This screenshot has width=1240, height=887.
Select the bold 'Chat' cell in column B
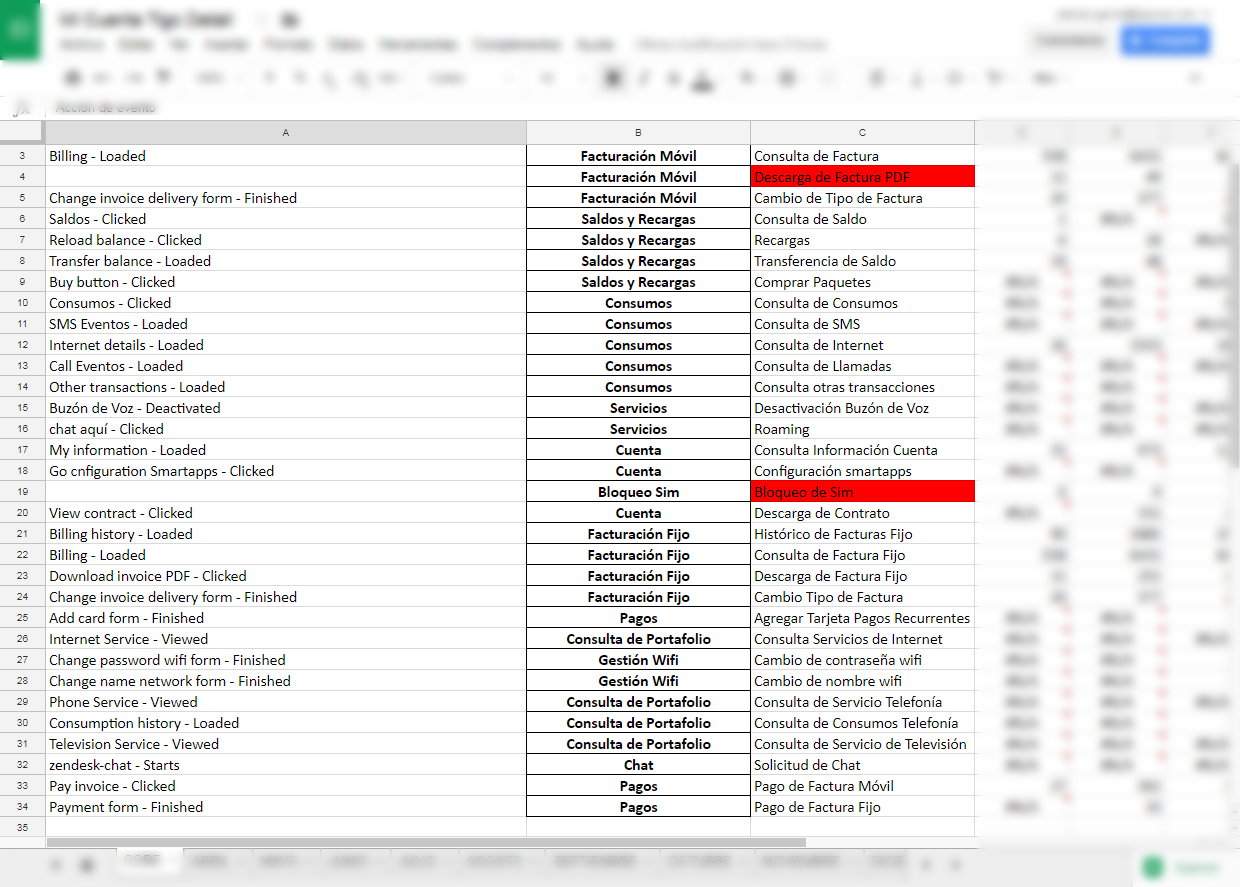tap(638, 765)
